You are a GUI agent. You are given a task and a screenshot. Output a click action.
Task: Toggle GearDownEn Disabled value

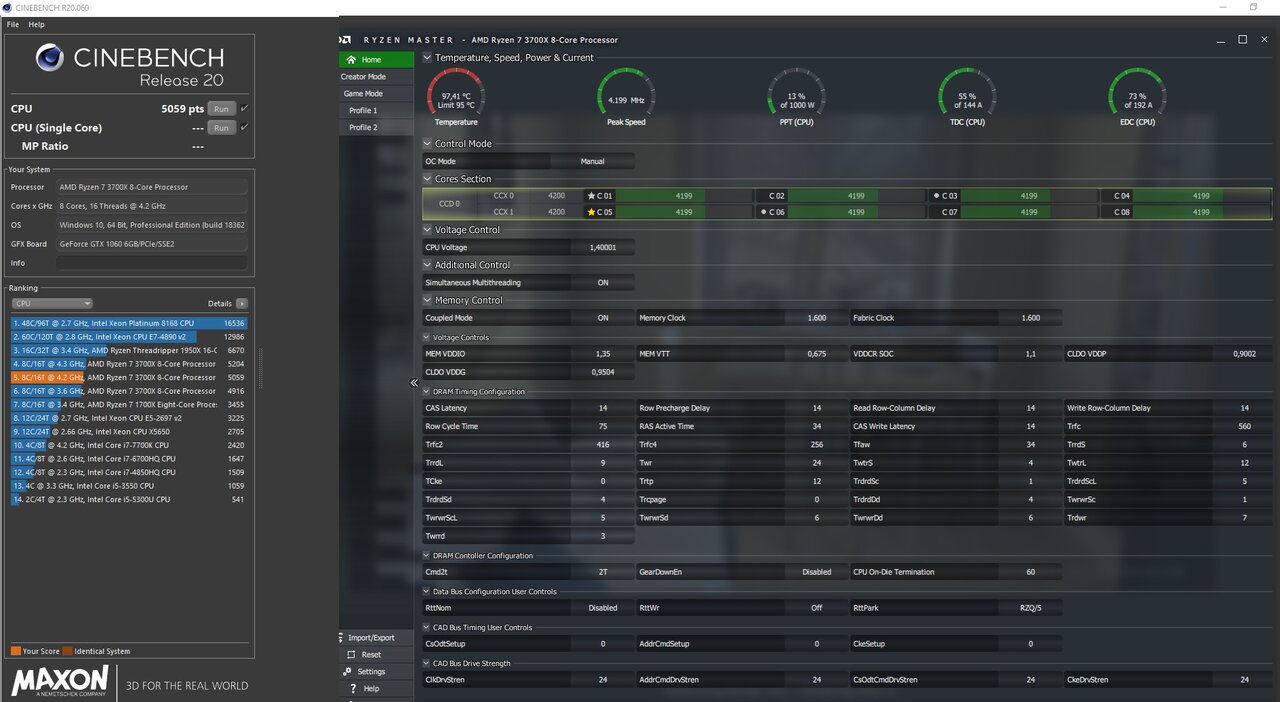coord(817,572)
